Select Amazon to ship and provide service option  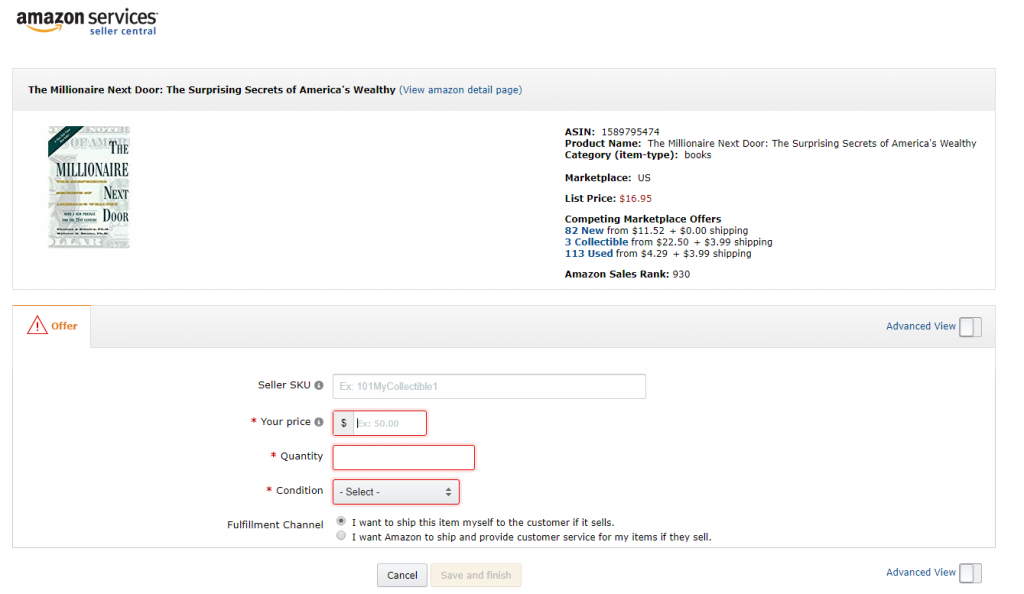(x=341, y=536)
